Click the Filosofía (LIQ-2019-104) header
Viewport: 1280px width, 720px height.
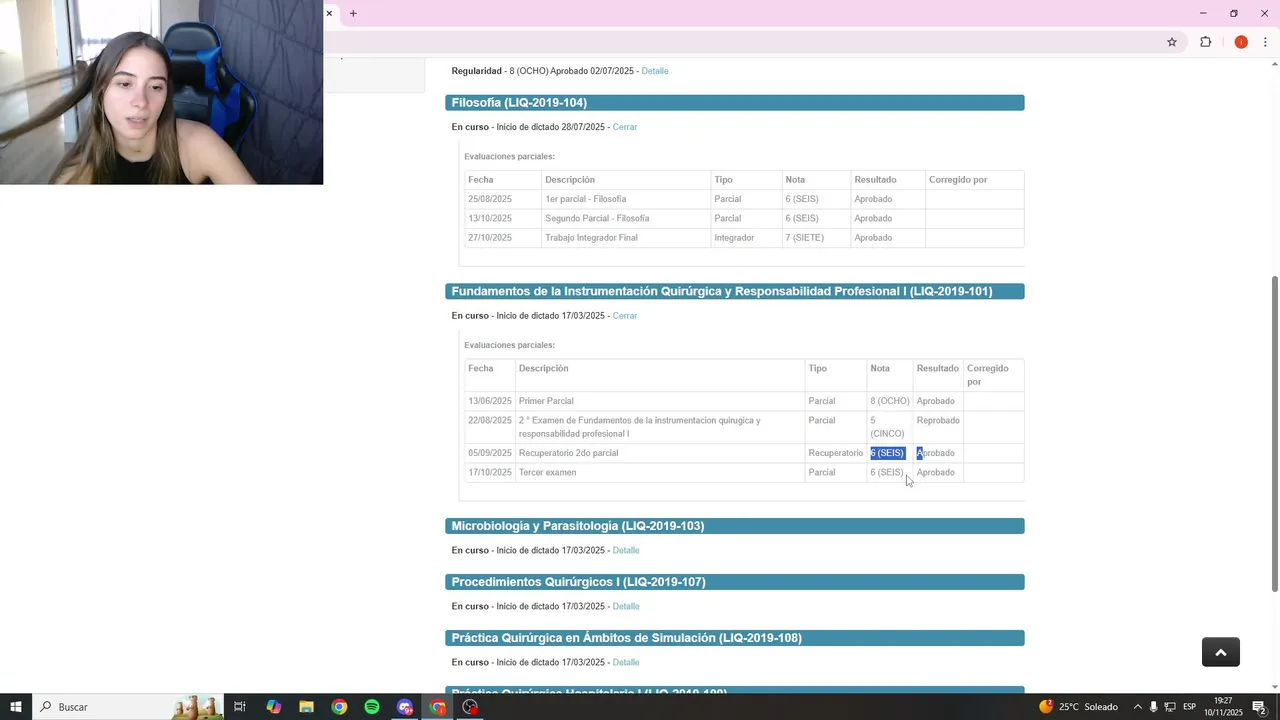(x=735, y=103)
